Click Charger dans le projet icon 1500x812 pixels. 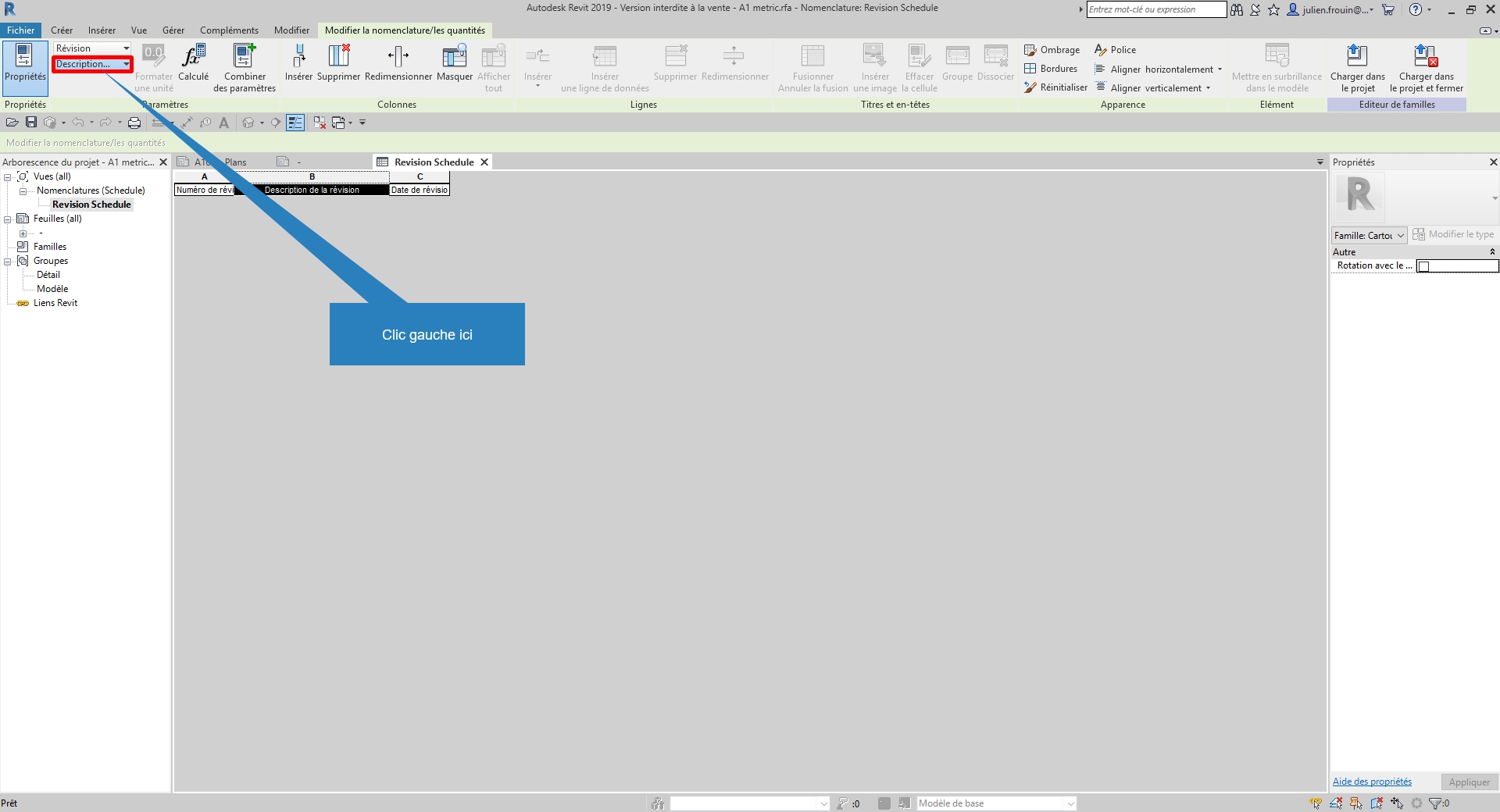(x=1357, y=57)
